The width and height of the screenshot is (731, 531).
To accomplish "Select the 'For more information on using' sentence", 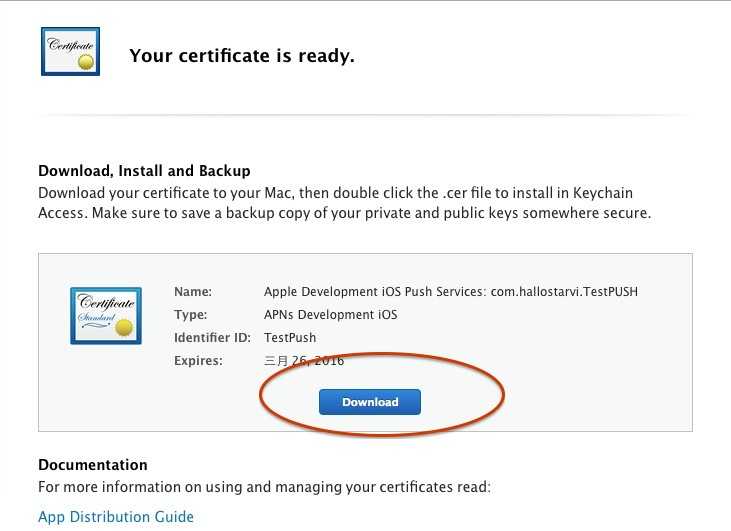I will 264,487.
